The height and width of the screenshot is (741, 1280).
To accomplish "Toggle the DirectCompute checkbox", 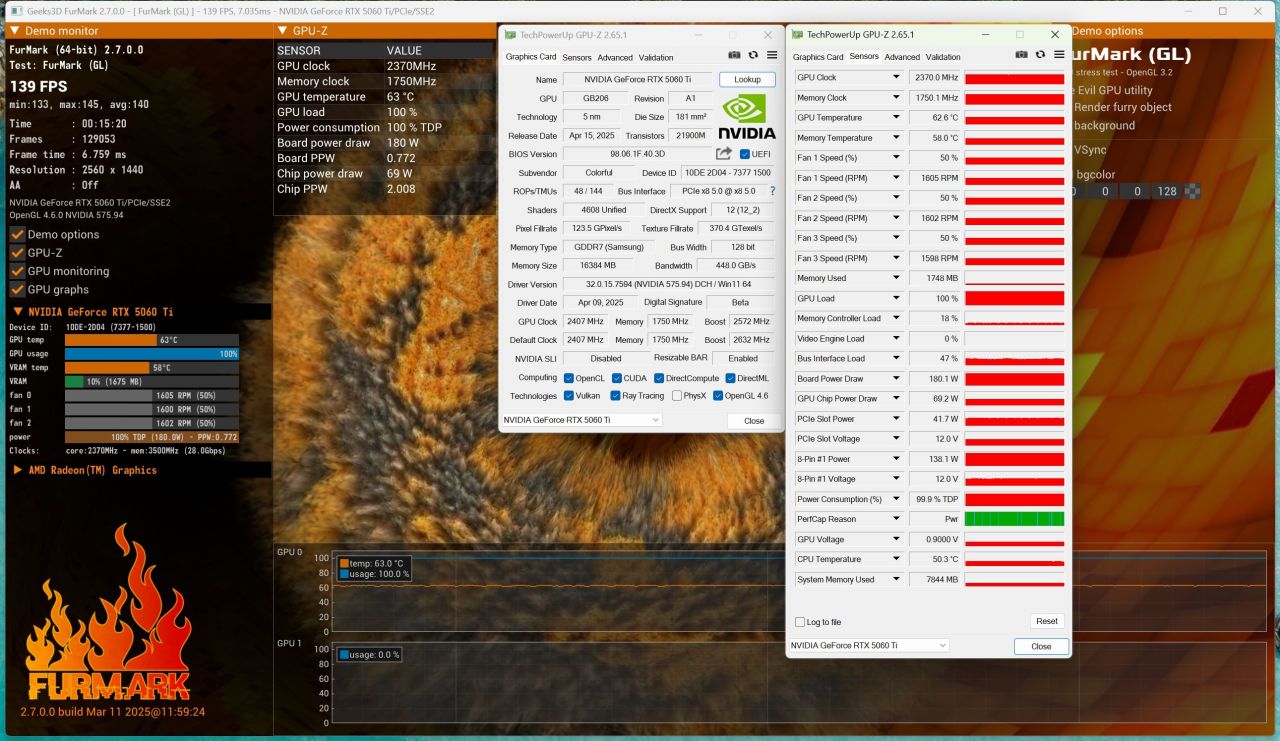I will coord(659,378).
